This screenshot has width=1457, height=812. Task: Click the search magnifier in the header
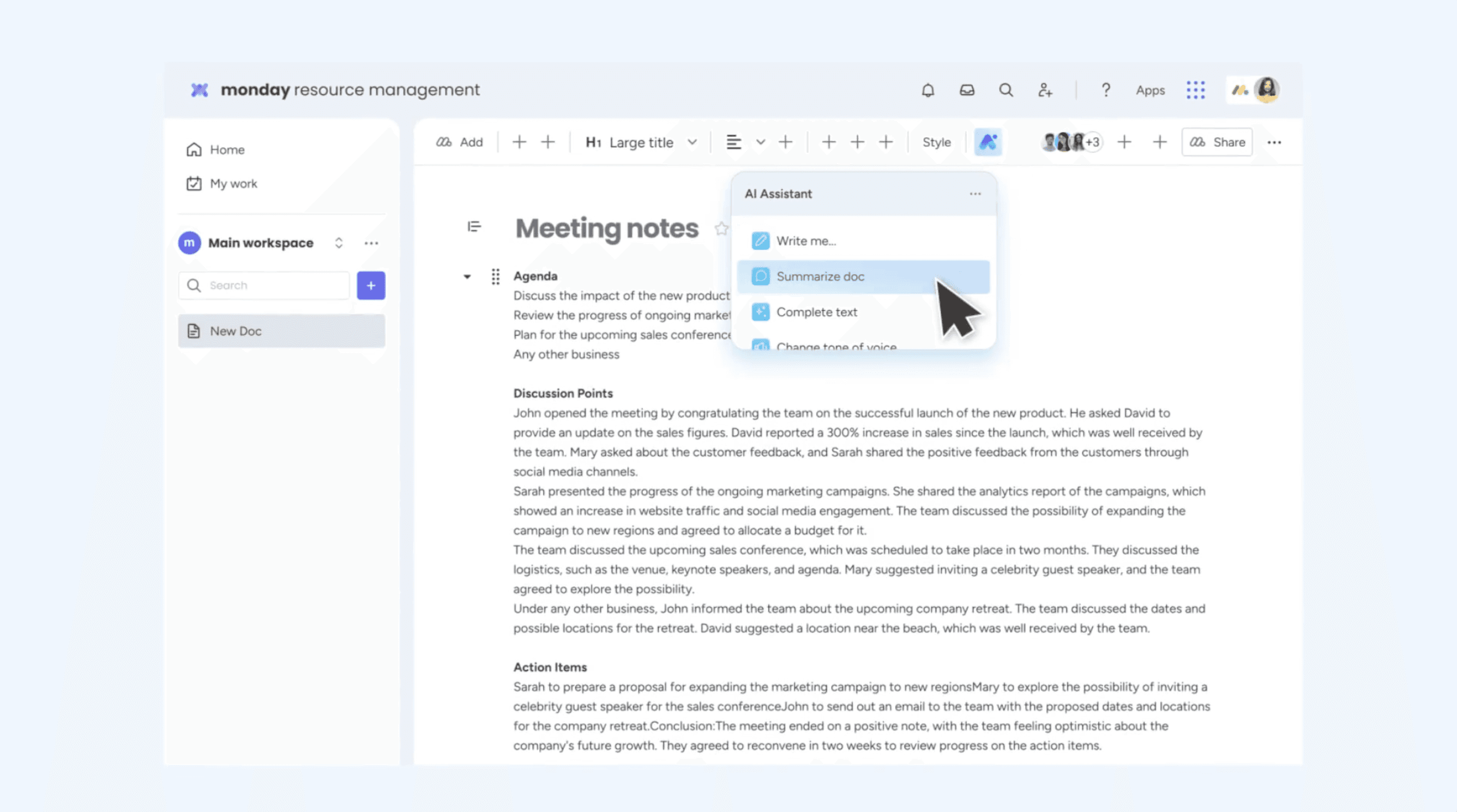(x=1006, y=90)
